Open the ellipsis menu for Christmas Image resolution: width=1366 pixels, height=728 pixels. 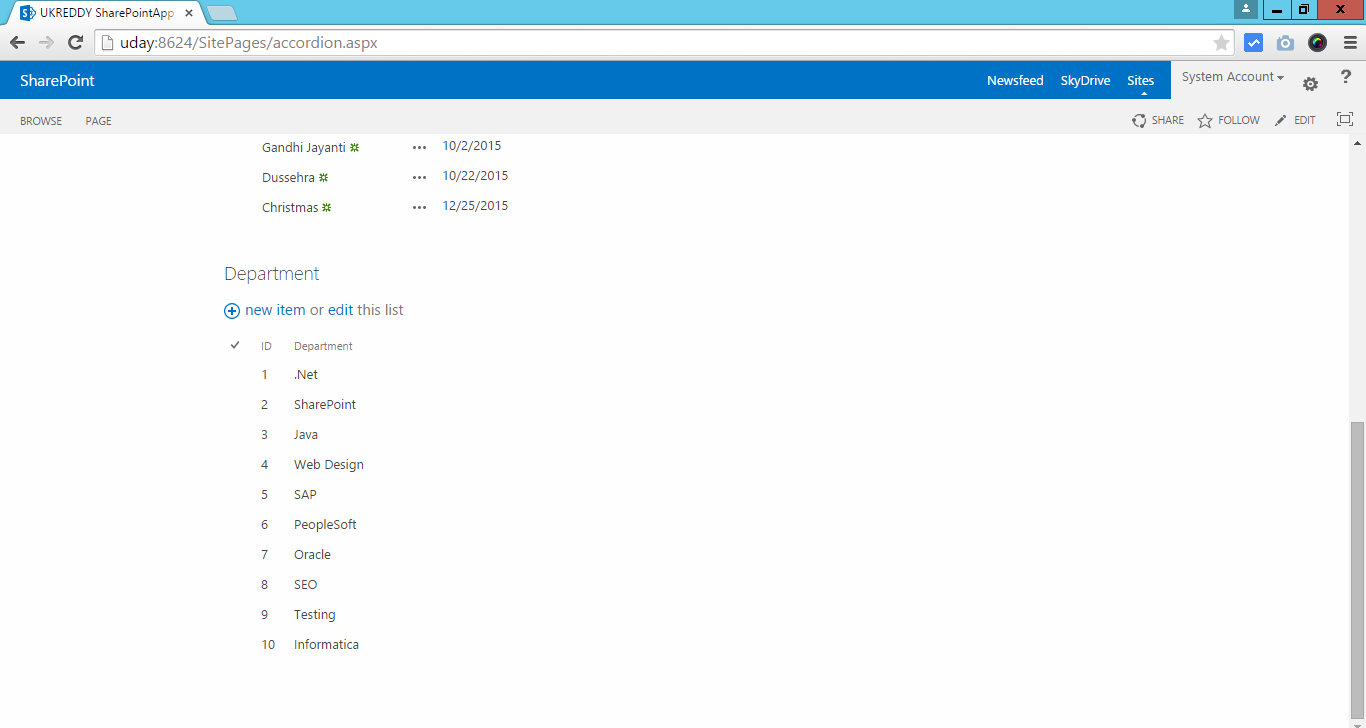[418, 207]
